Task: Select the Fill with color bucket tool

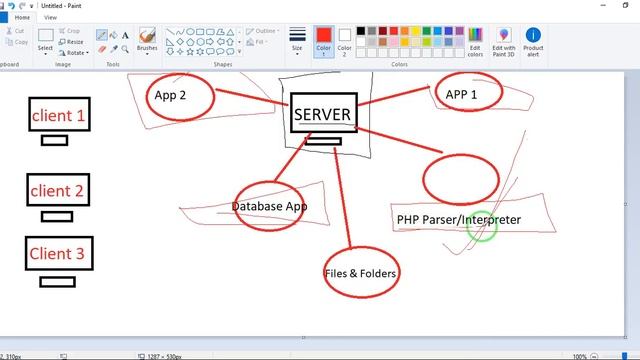Action: (x=113, y=35)
